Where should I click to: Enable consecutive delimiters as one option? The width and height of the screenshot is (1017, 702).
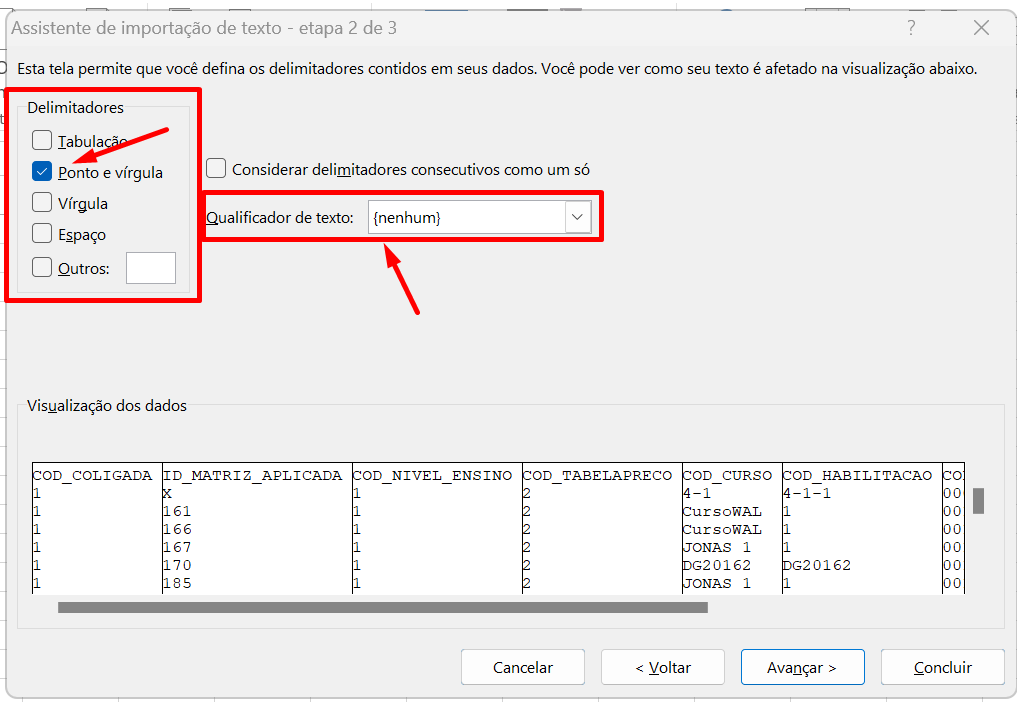click(x=216, y=169)
